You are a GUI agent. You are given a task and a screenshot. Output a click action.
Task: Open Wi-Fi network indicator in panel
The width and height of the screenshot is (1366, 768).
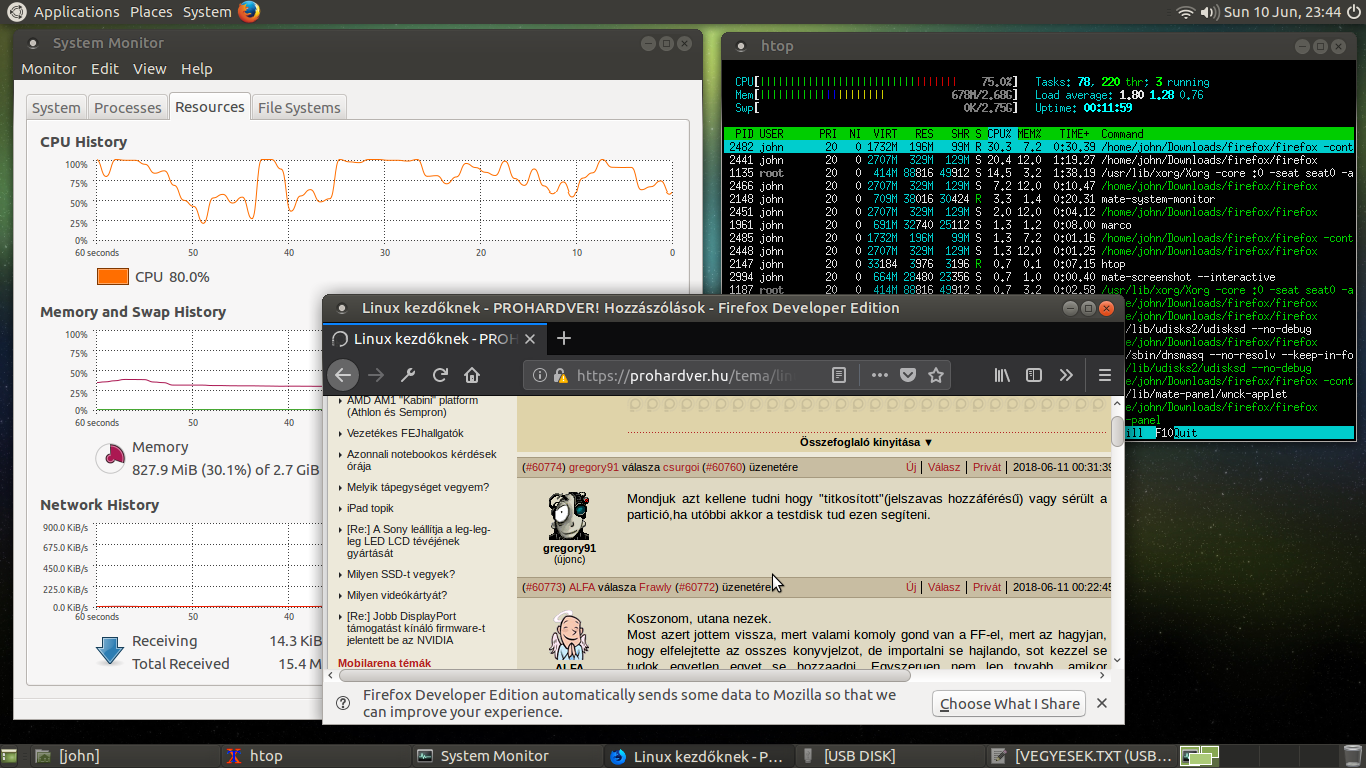click(x=1186, y=12)
